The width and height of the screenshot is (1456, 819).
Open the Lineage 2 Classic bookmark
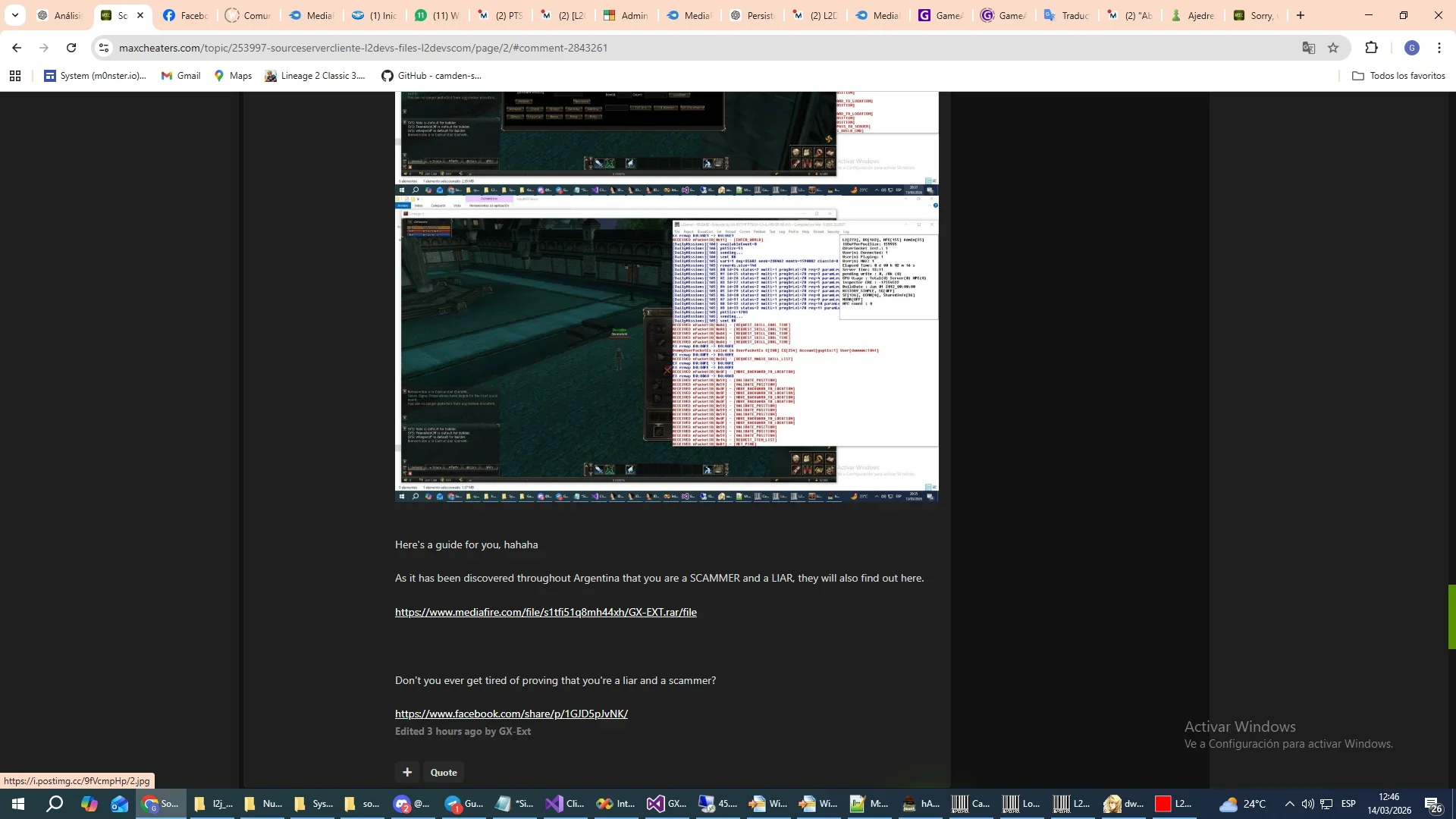[315, 76]
